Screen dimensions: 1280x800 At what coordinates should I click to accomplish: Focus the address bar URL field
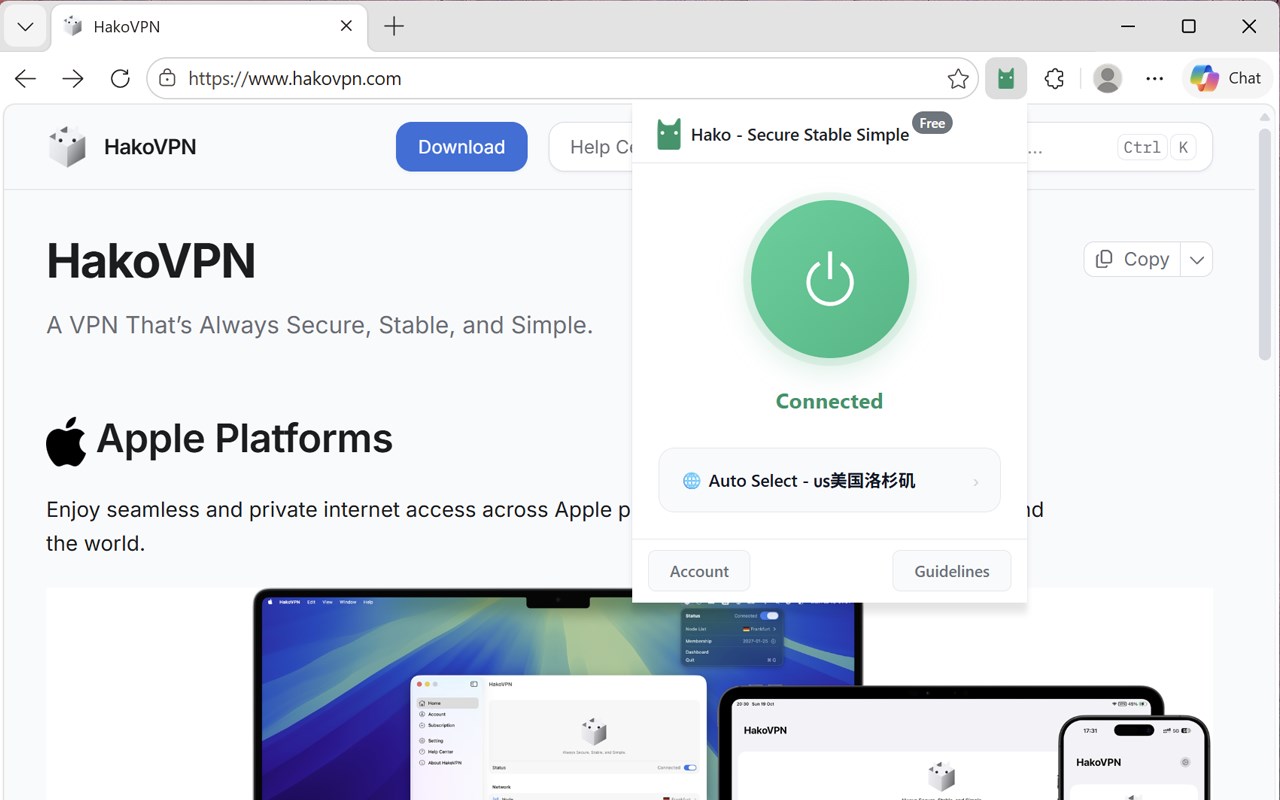562,78
